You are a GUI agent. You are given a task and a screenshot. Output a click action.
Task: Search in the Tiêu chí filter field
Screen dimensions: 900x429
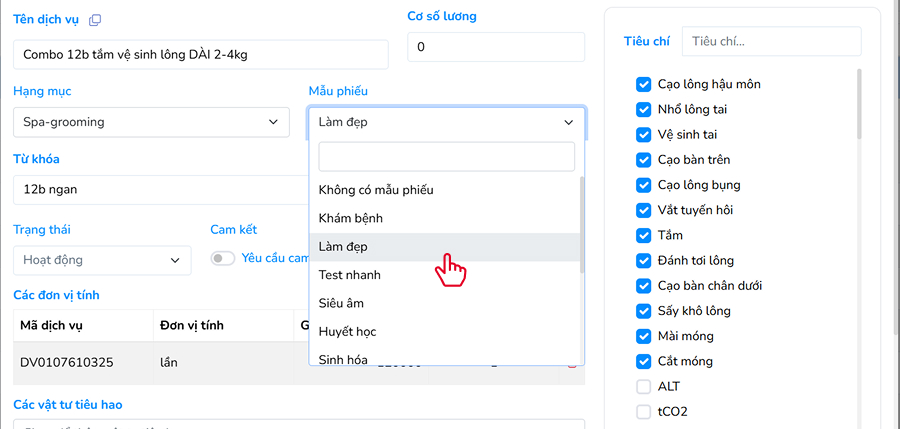(x=771, y=41)
